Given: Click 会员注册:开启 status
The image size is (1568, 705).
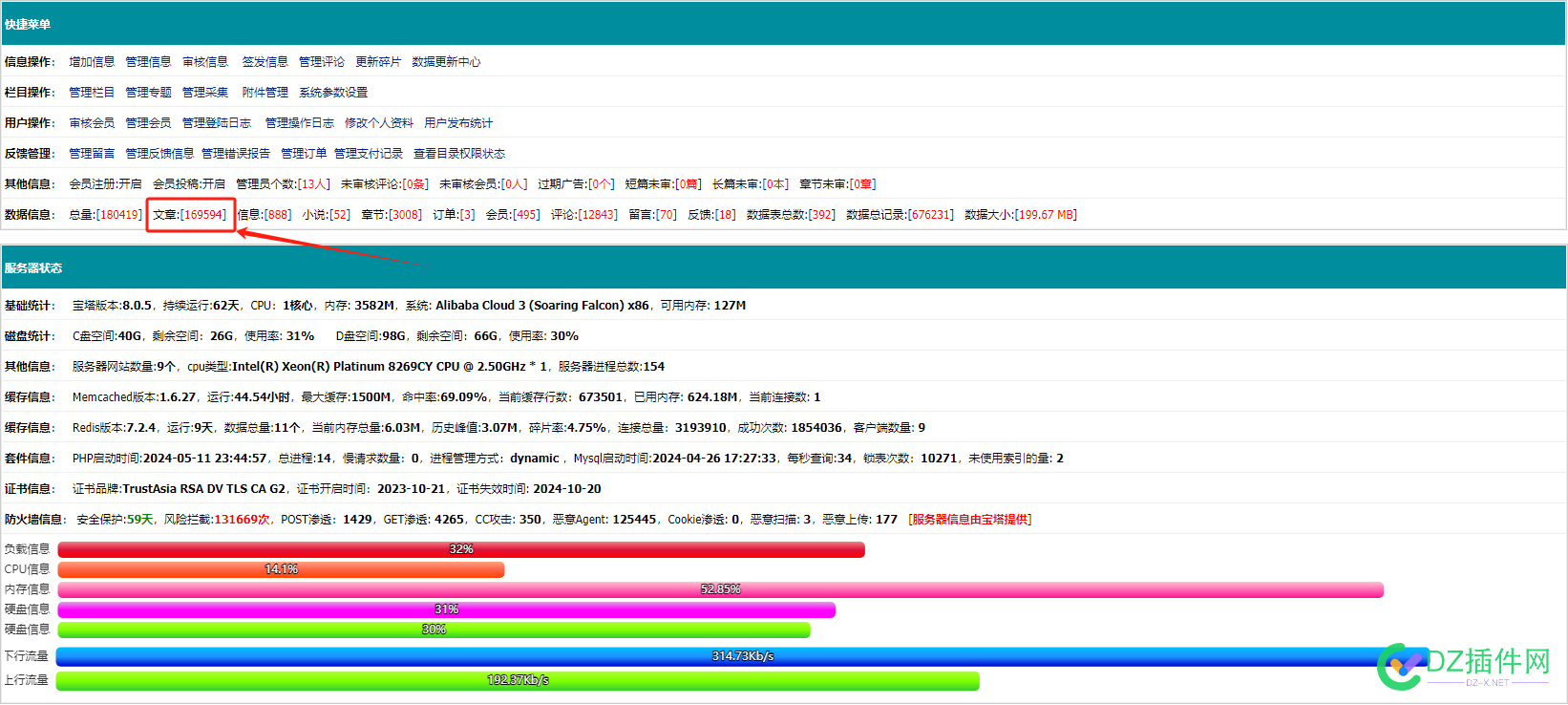Looking at the screenshot, I should click(x=105, y=184).
